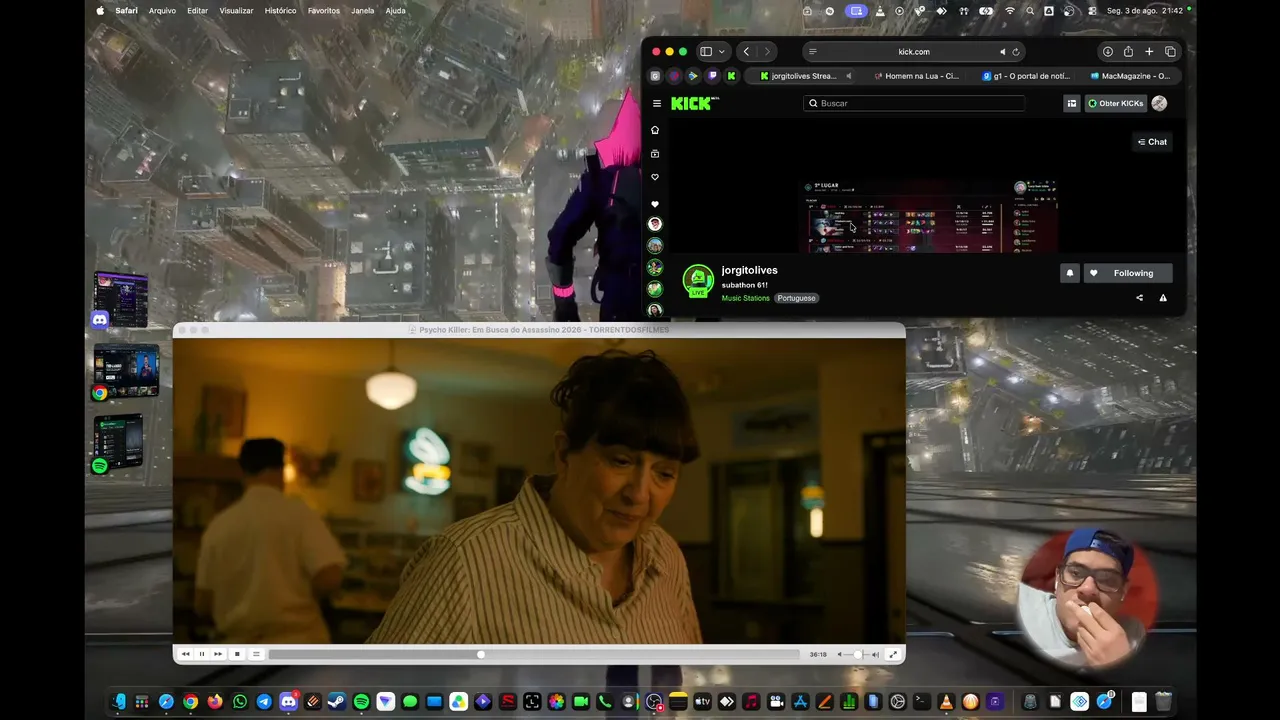The image size is (1280, 720).
Task: Switch to g1 portal de notícias tab
Action: coord(1025,76)
